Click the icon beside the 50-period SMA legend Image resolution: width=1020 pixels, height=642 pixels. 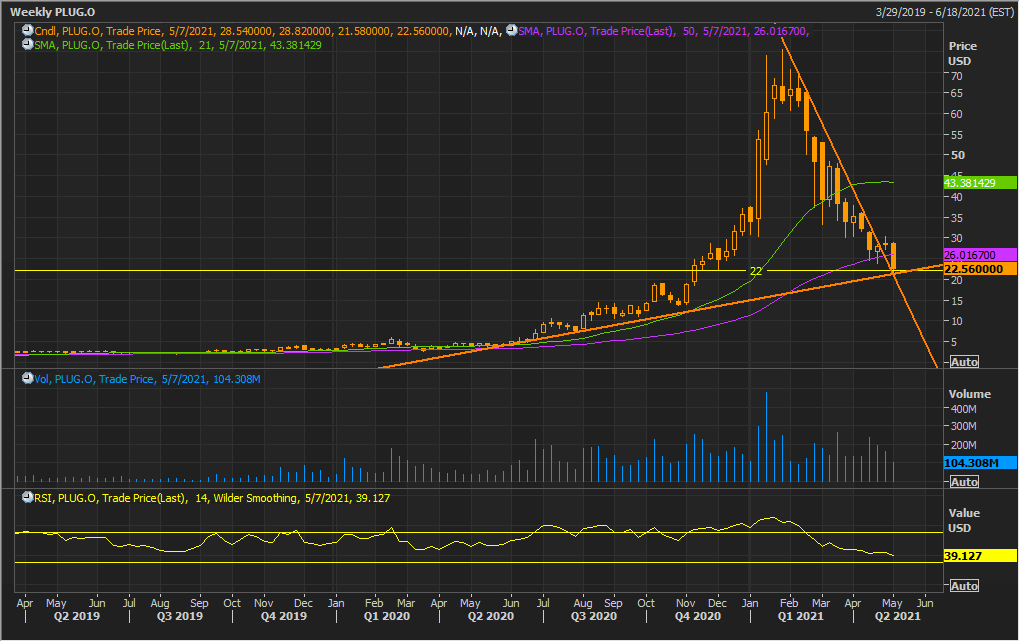[512, 31]
